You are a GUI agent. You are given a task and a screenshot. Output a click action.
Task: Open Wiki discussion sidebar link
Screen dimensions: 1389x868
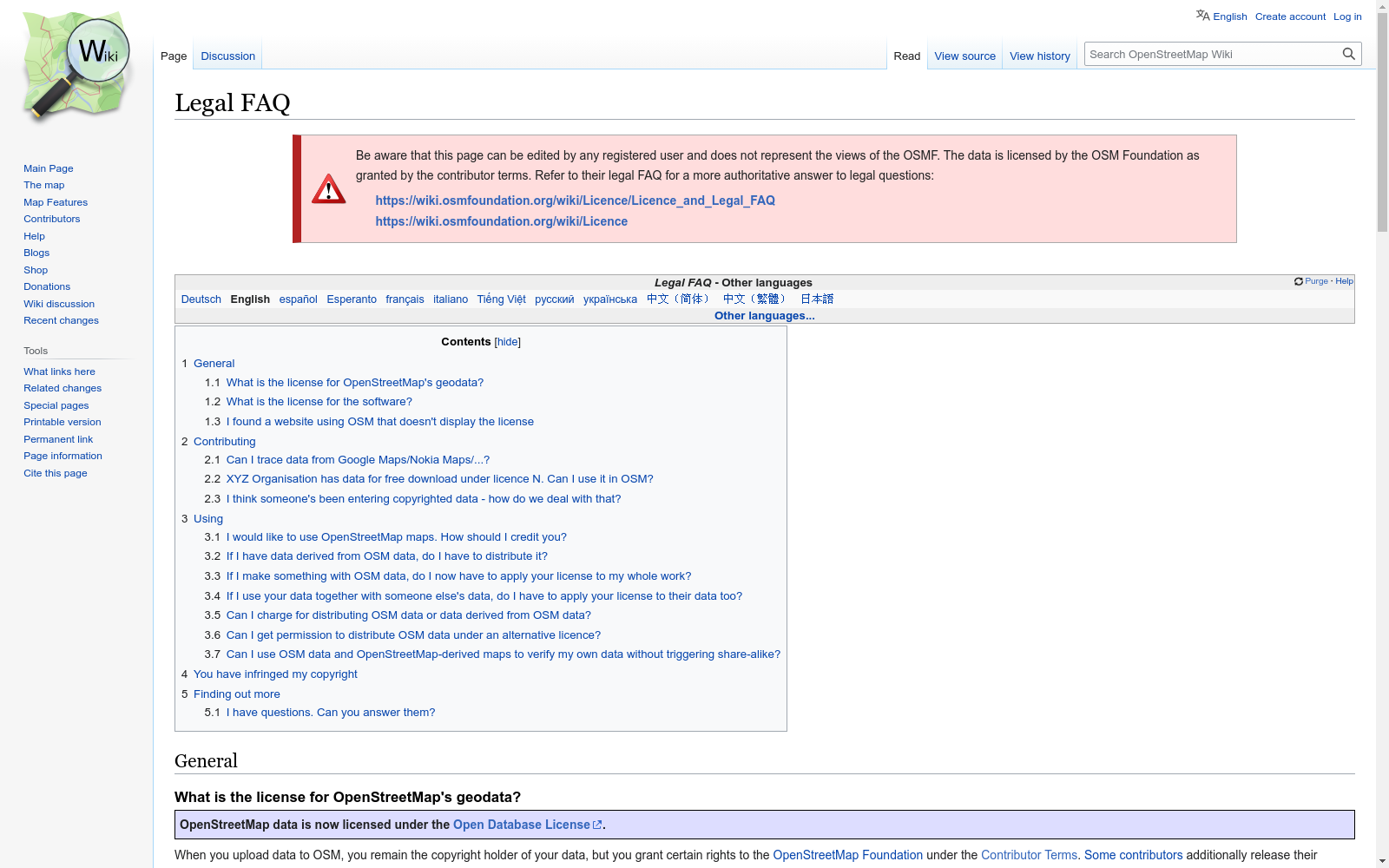(59, 304)
